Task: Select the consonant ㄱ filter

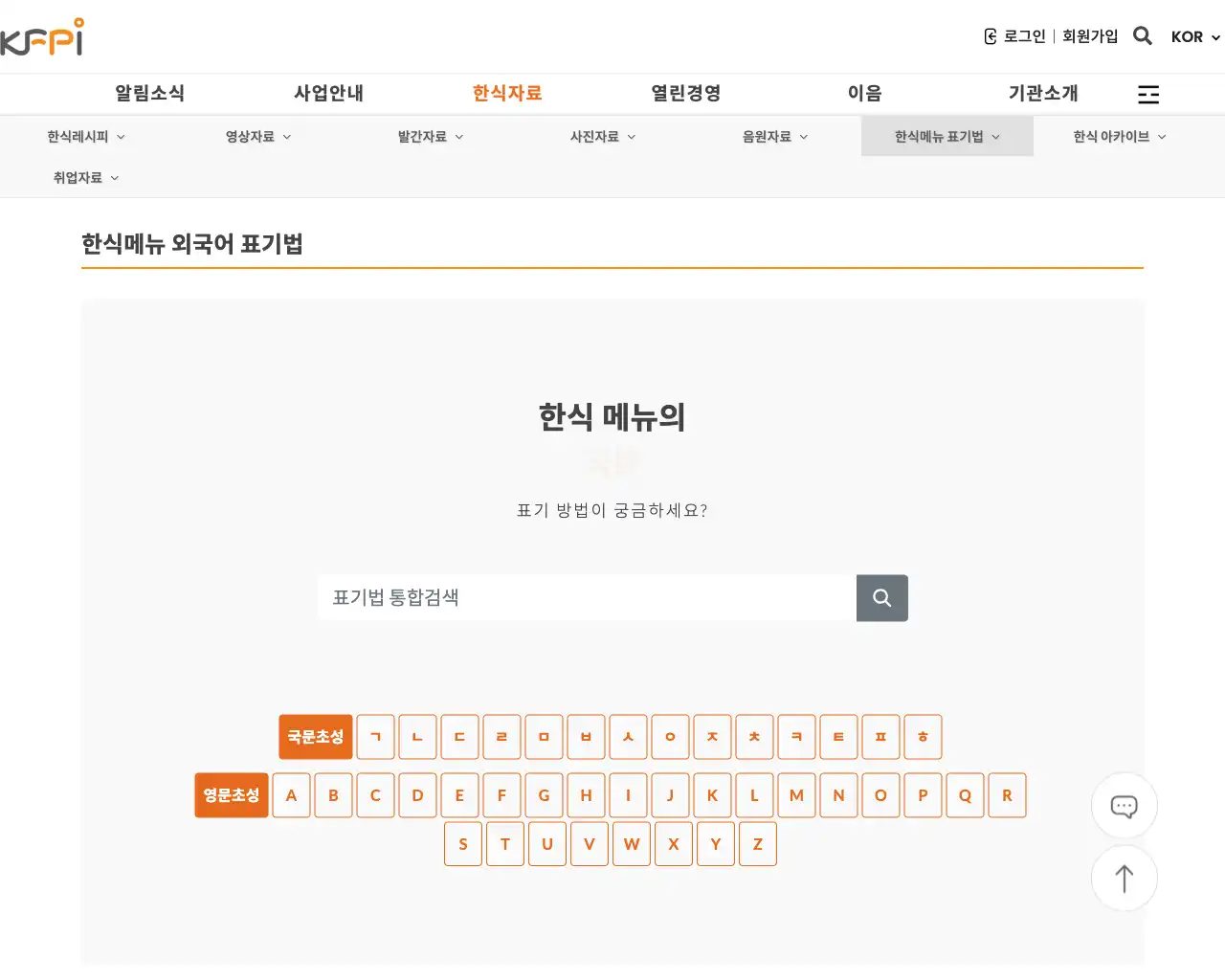Action: coord(375,737)
